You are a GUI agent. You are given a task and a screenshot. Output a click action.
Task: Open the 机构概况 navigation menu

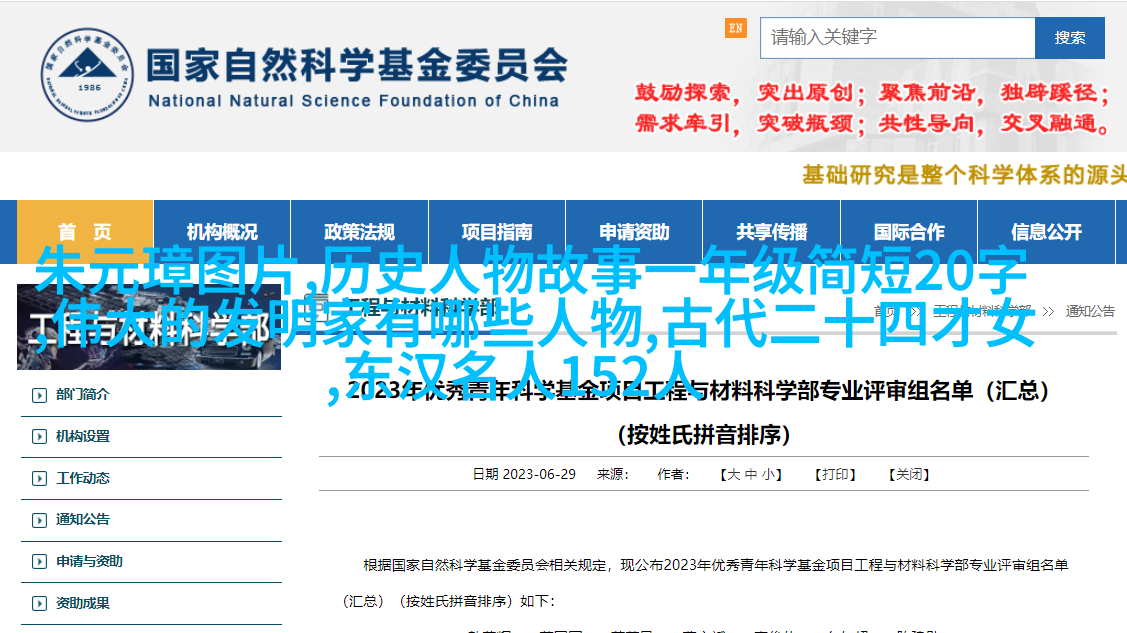tap(222, 231)
